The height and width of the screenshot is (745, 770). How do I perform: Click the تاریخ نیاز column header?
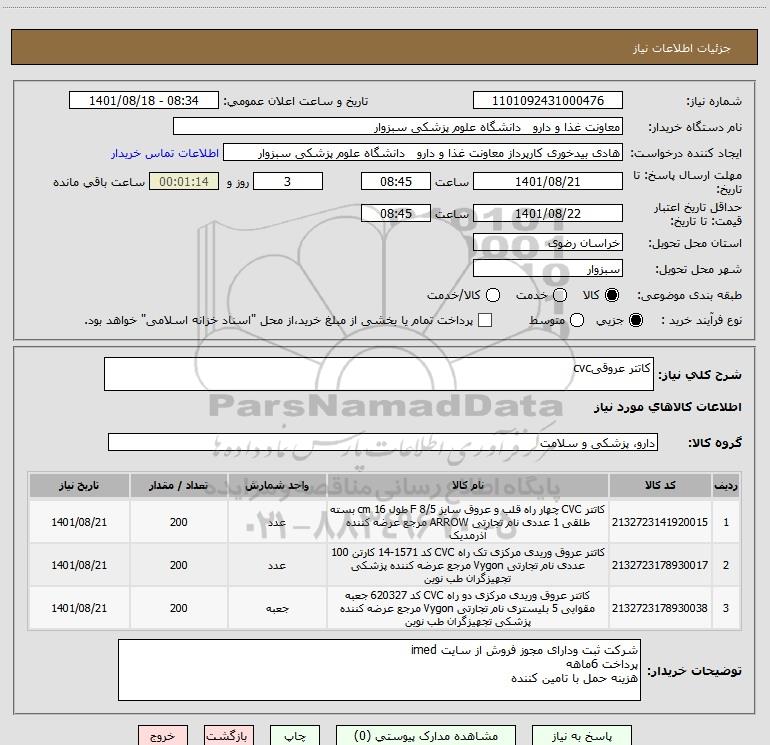tap(79, 485)
